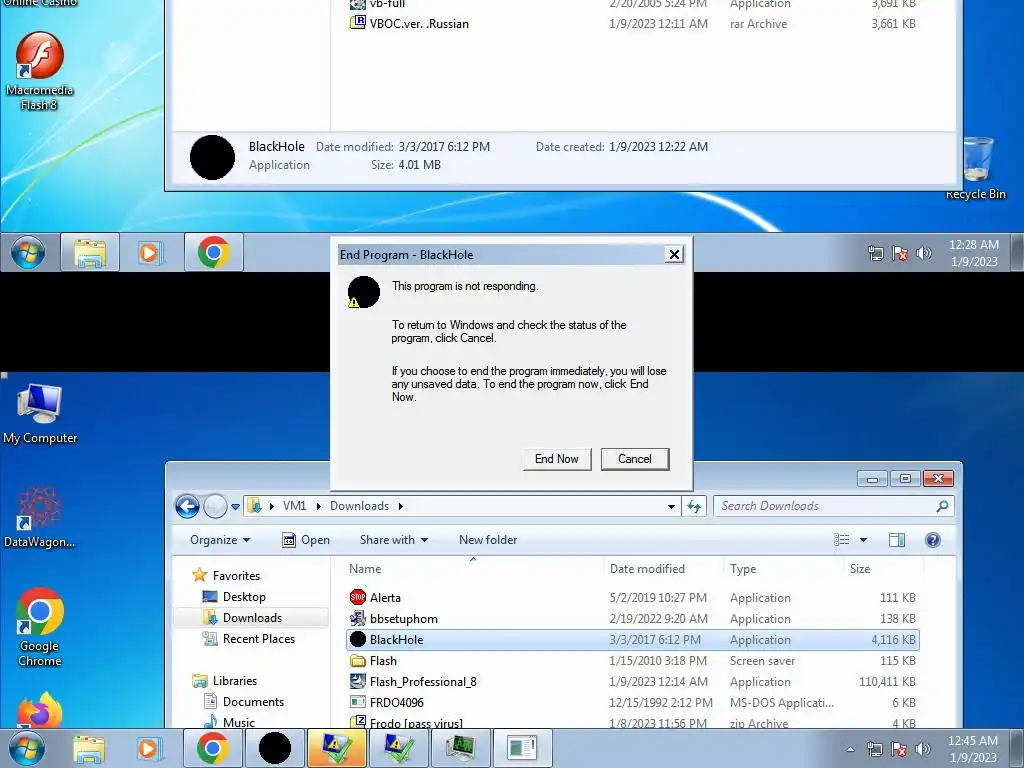Select Alerta file
Image resolution: width=1024 pixels, height=768 pixels.
(632, 598)
